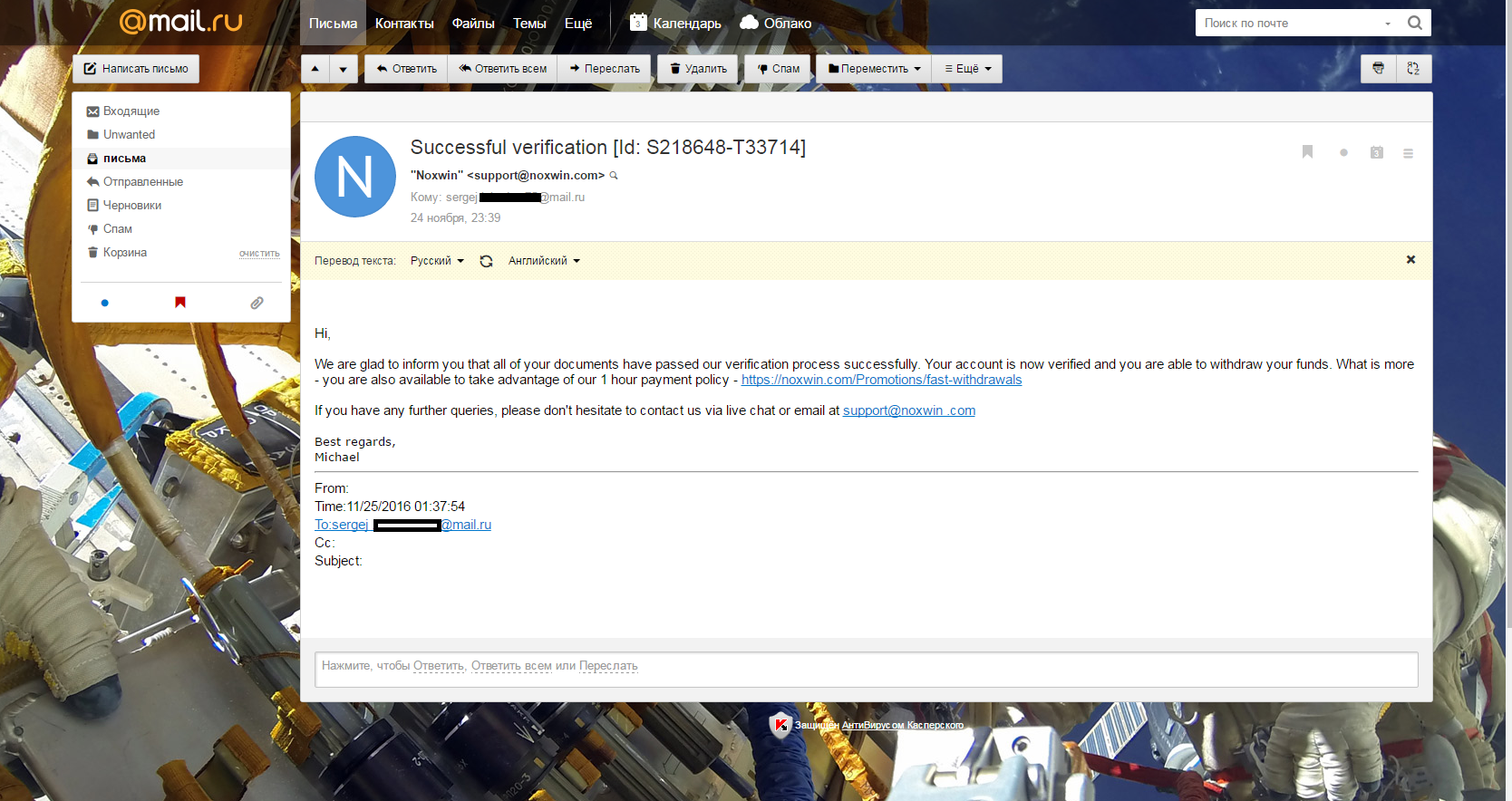
Task: Delete message with Удалить button
Action: 698,69
